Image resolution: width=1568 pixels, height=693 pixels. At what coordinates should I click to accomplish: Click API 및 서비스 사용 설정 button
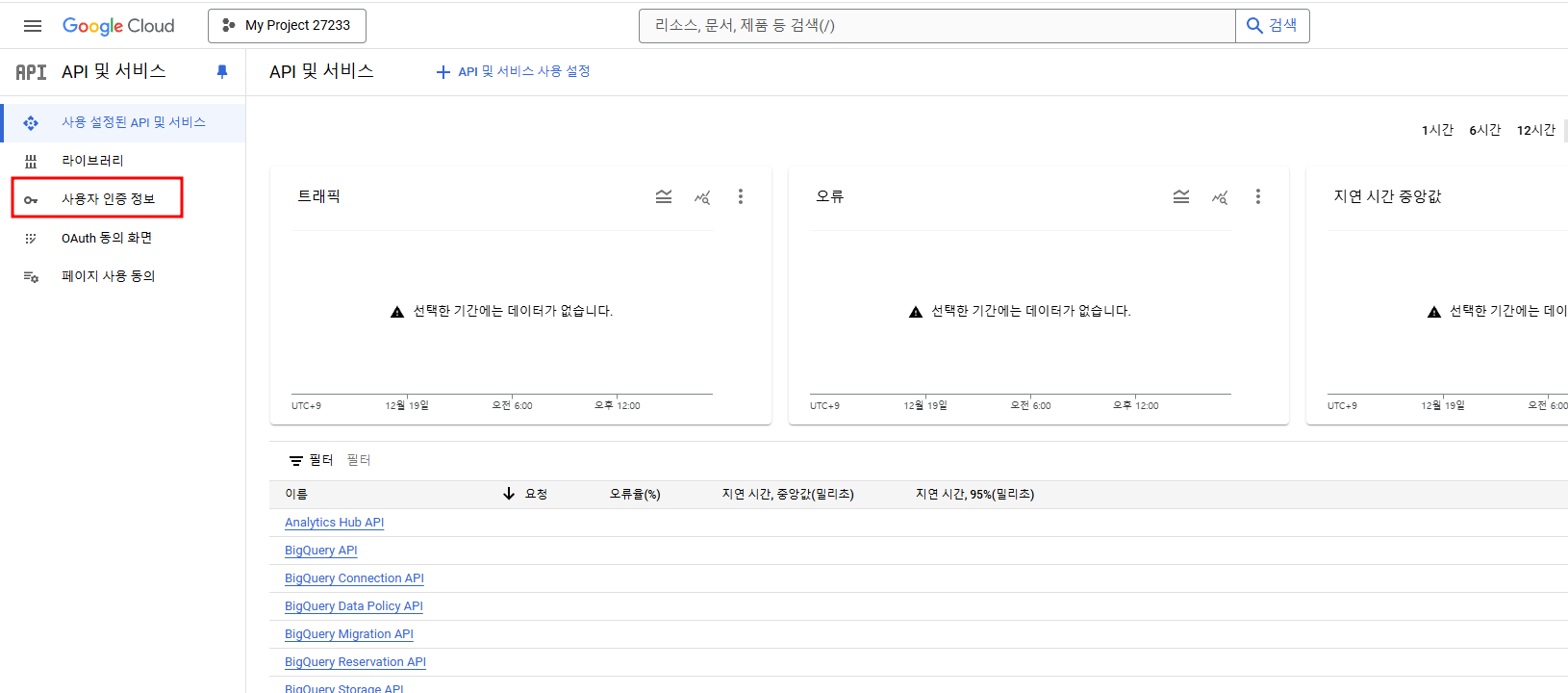click(x=513, y=72)
